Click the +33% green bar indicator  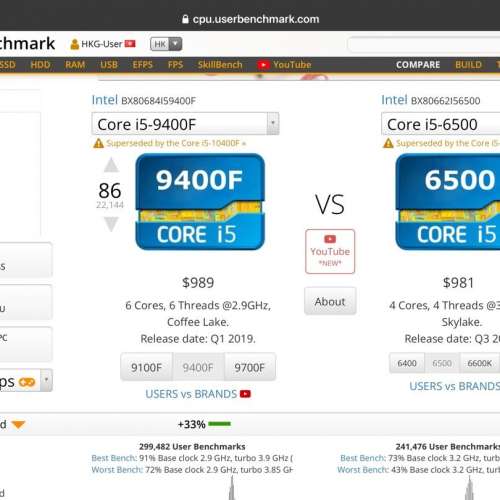click(220, 424)
